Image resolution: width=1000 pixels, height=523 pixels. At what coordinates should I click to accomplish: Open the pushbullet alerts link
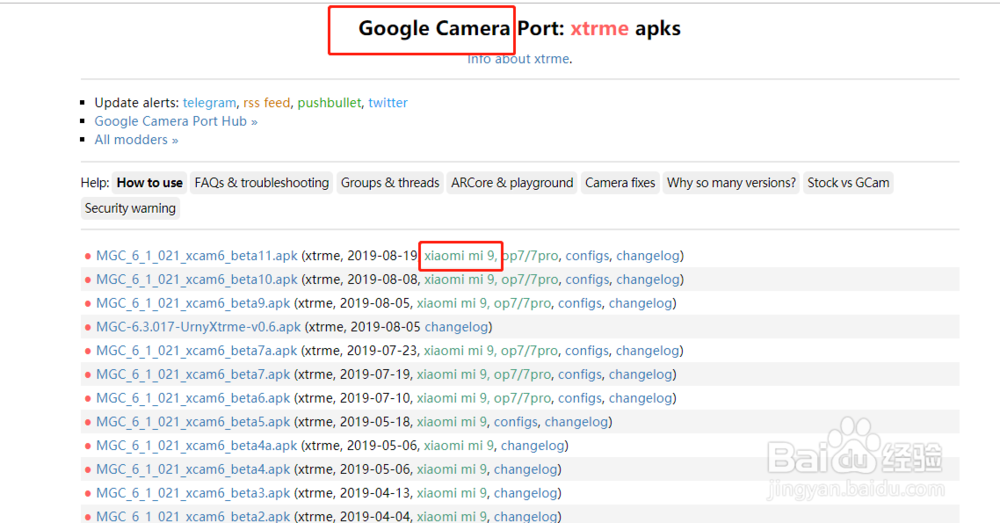tap(329, 103)
